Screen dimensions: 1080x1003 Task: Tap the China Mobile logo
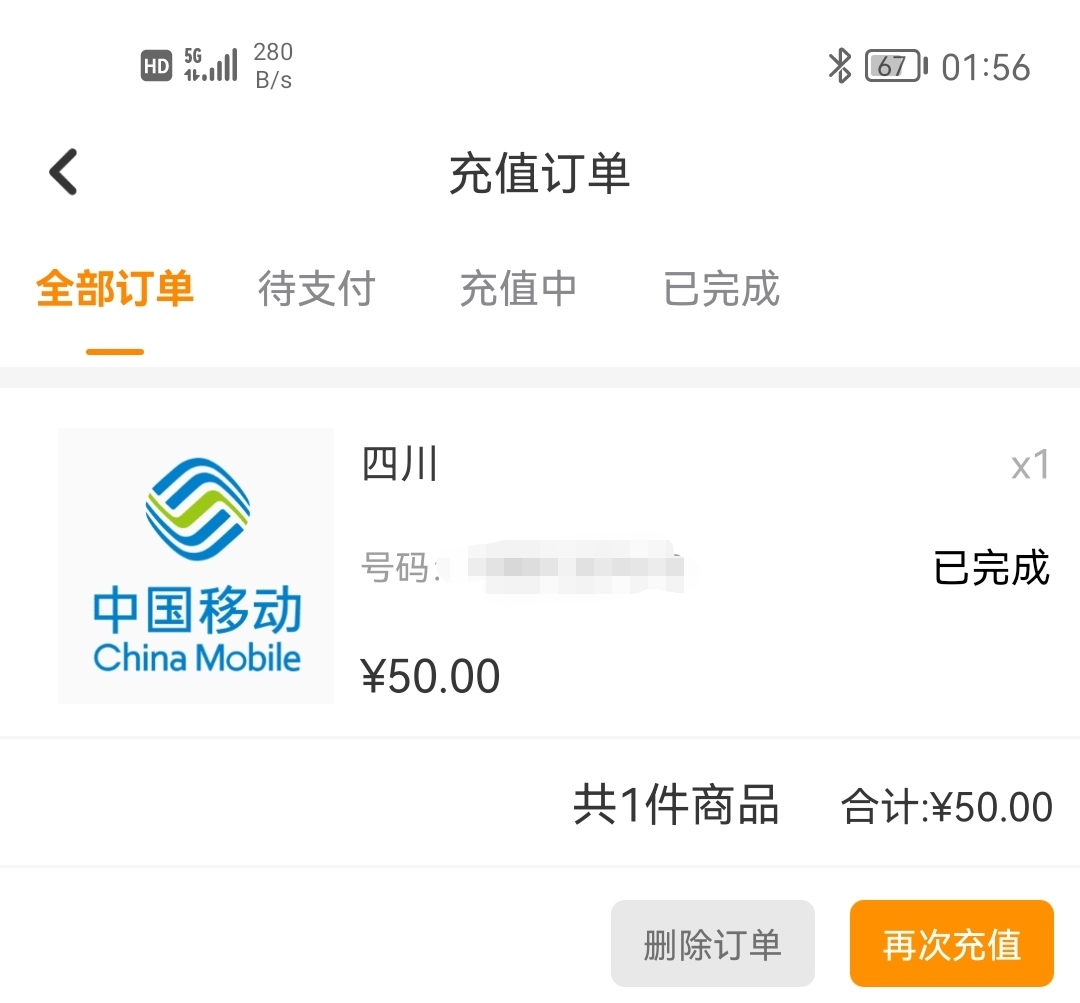point(195,565)
